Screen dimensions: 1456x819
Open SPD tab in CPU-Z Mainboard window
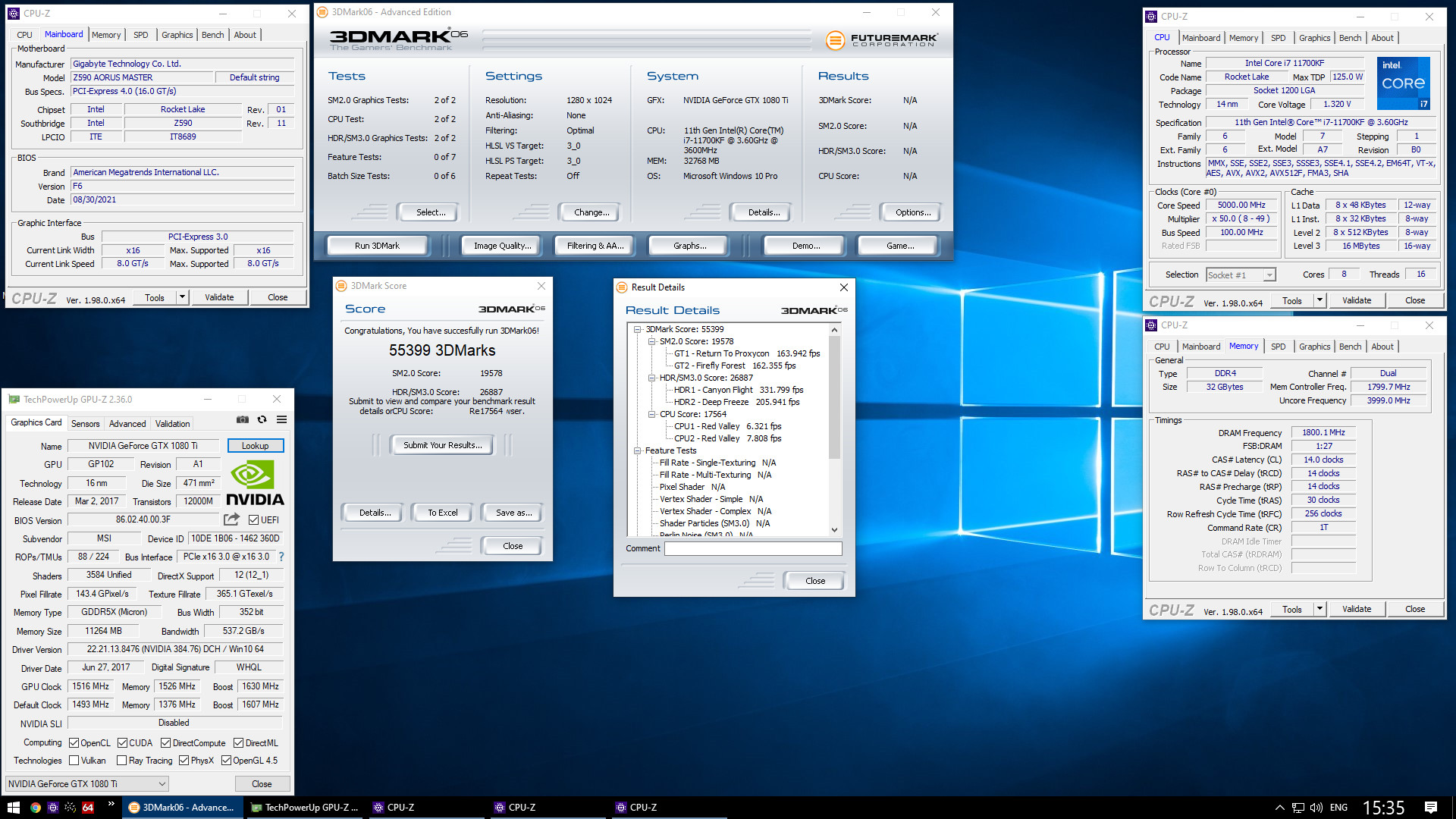(141, 35)
